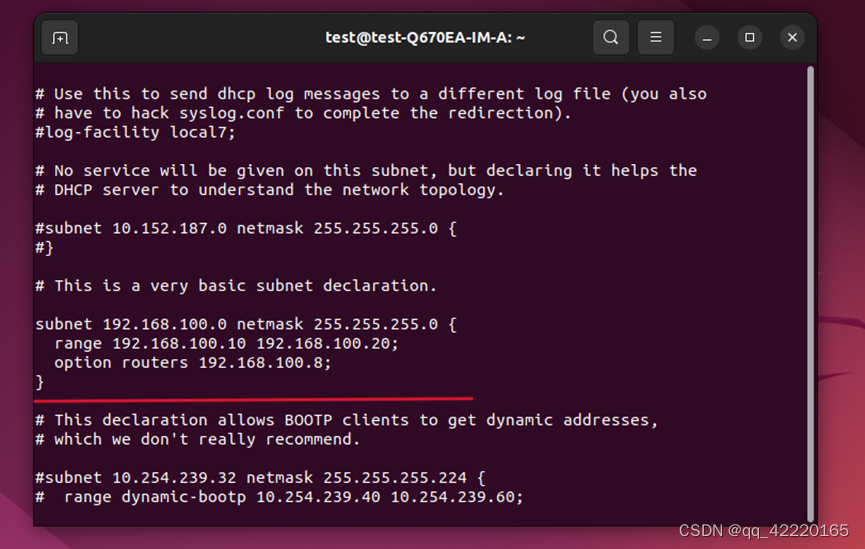Click the option routers 192.168.100.8 line
This screenshot has height=549, width=865.
pos(193,363)
